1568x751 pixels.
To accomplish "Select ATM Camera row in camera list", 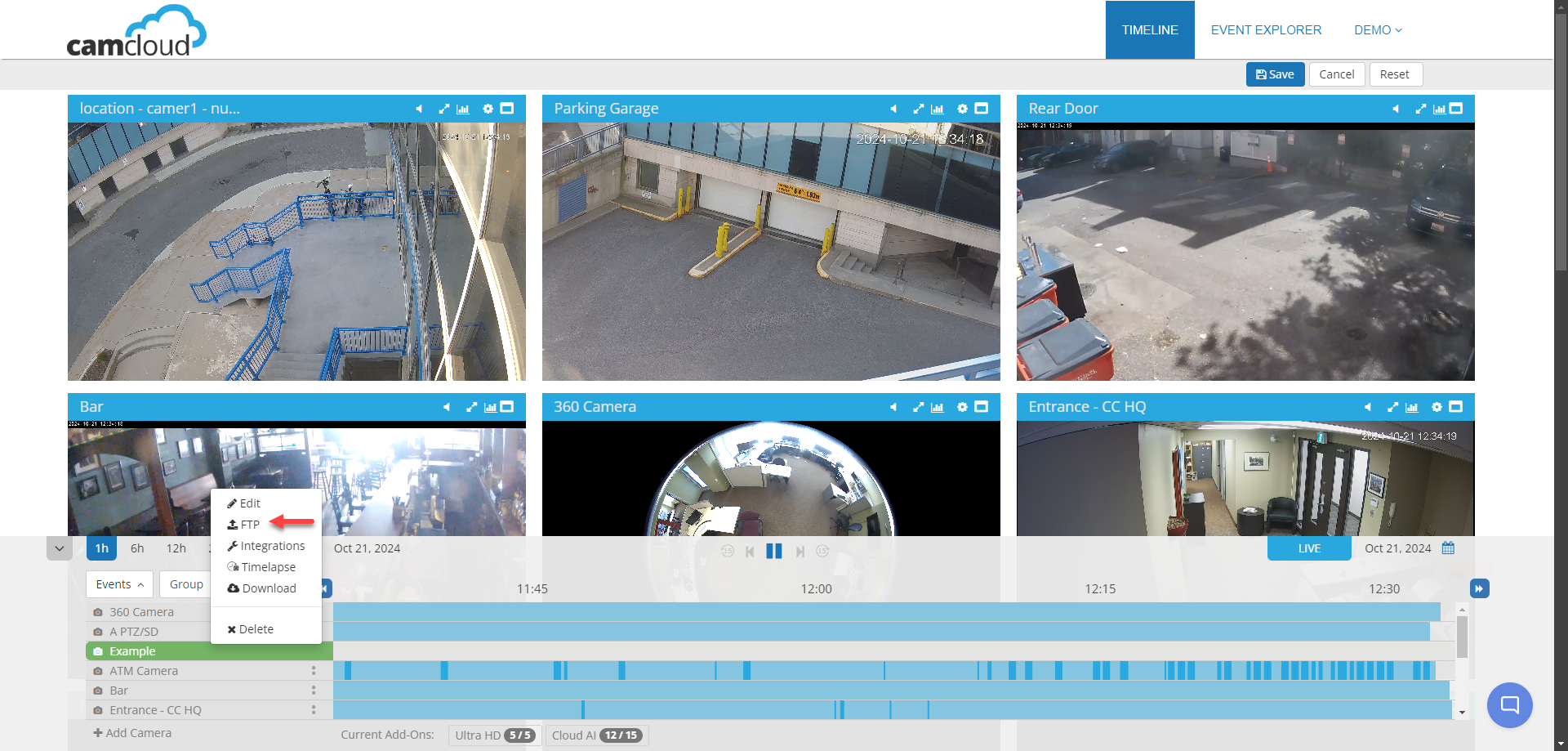I will tap(144, 671).
